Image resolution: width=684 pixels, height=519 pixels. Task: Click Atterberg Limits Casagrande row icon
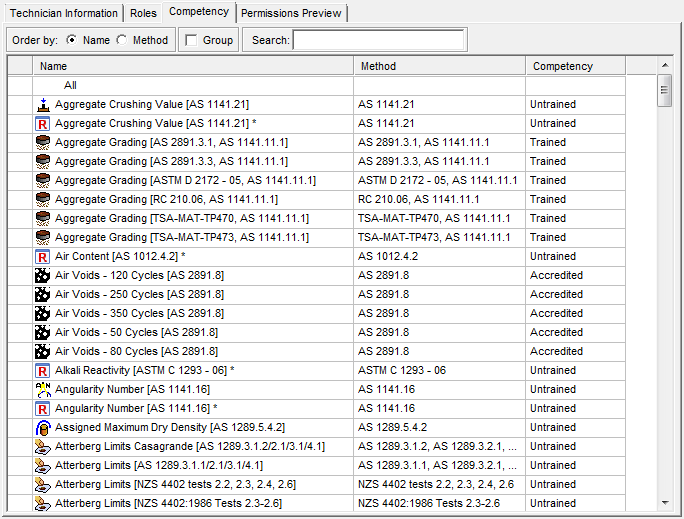tap(42, 446)
